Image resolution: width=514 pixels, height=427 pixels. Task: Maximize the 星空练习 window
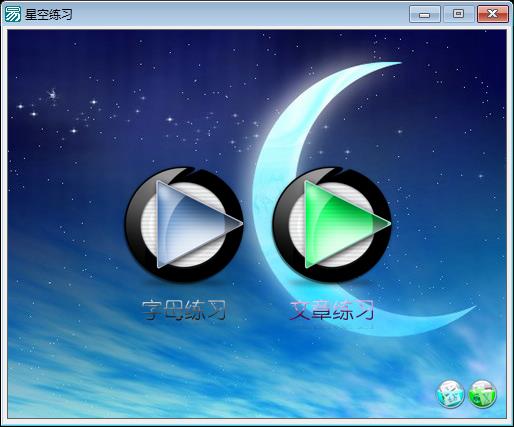(459, 14)
